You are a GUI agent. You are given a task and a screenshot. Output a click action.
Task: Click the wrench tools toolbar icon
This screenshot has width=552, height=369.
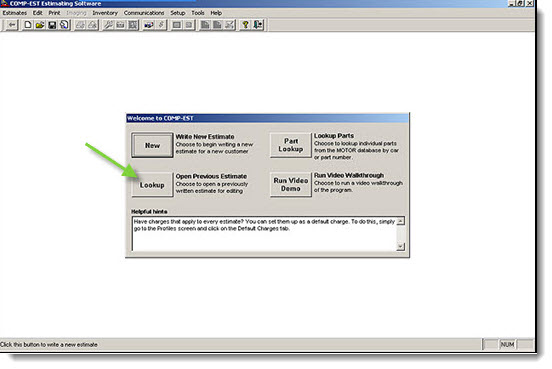pyautogui.click(x=108, y=25)
